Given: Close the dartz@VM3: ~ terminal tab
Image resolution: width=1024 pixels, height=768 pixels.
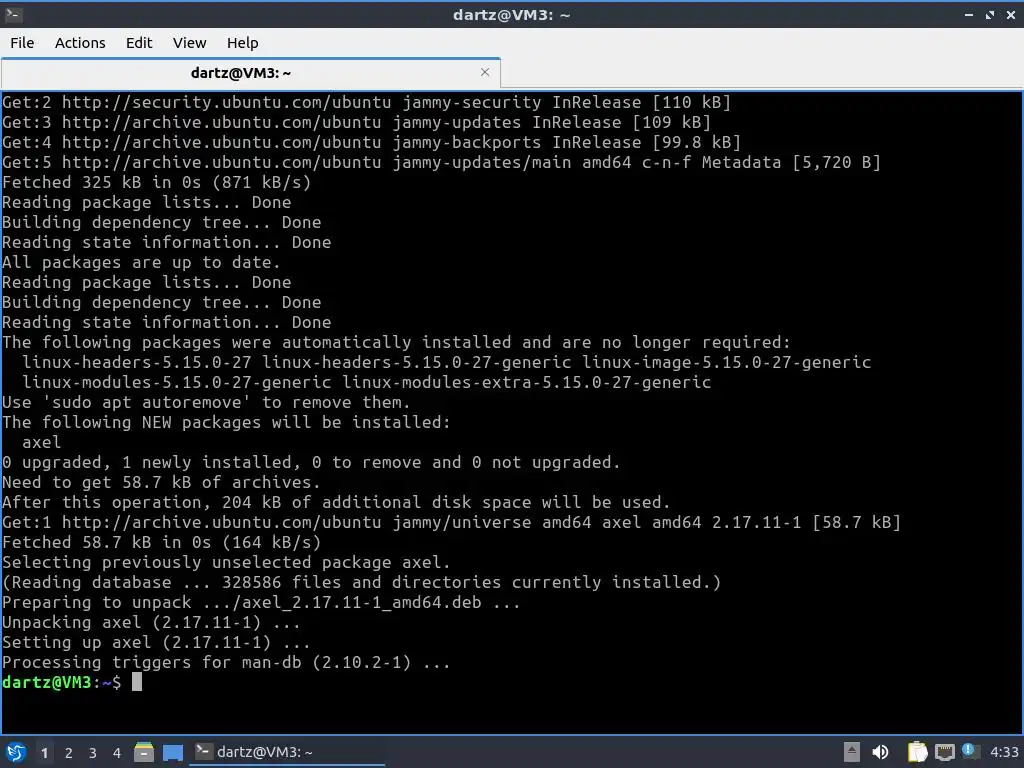Looking at the screenshot, I should pos(485,72).
